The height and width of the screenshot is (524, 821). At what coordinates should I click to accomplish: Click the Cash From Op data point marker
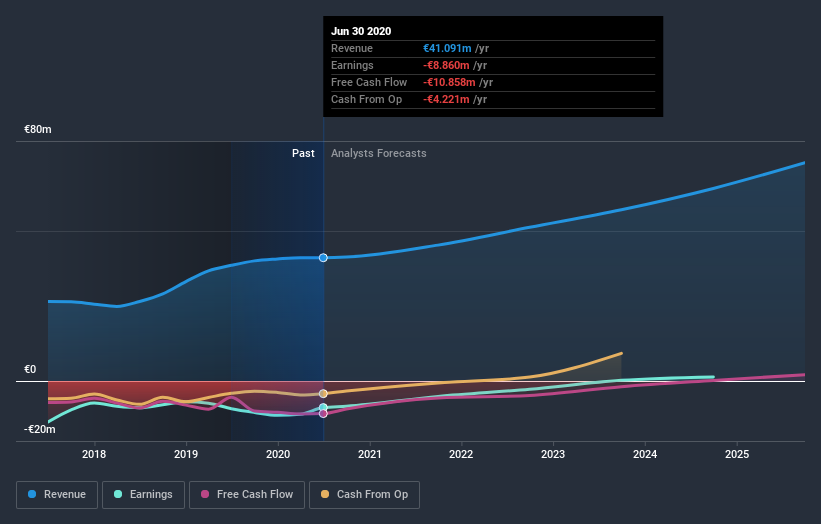(323, 394)
